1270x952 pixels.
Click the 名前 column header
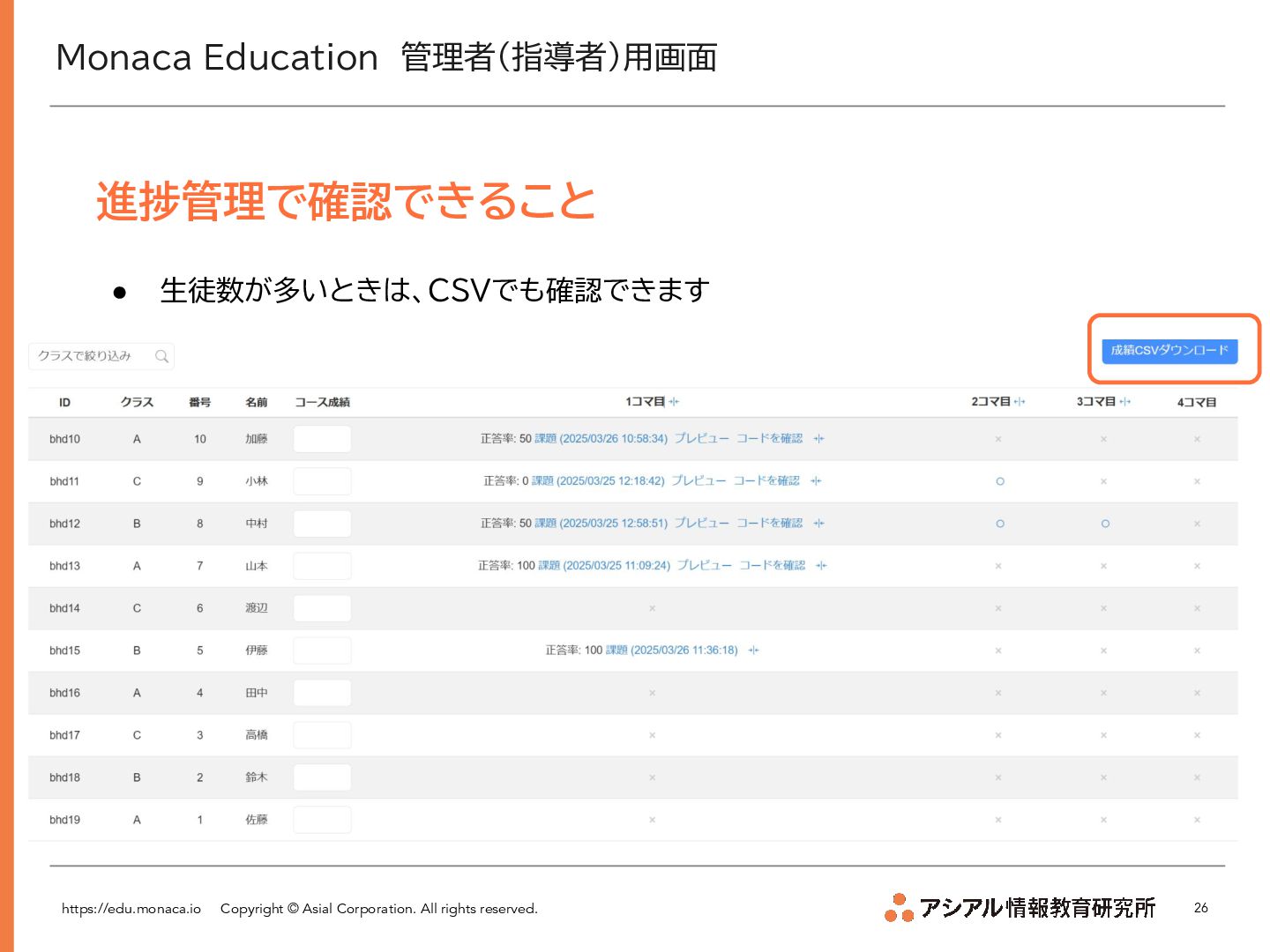257,403
